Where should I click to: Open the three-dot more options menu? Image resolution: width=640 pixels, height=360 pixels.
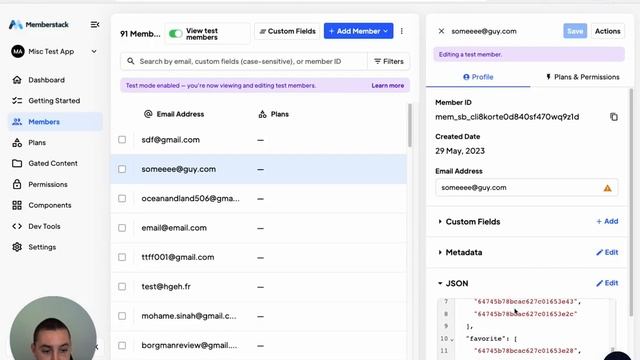pyautogui.click(x=402, y=31)
